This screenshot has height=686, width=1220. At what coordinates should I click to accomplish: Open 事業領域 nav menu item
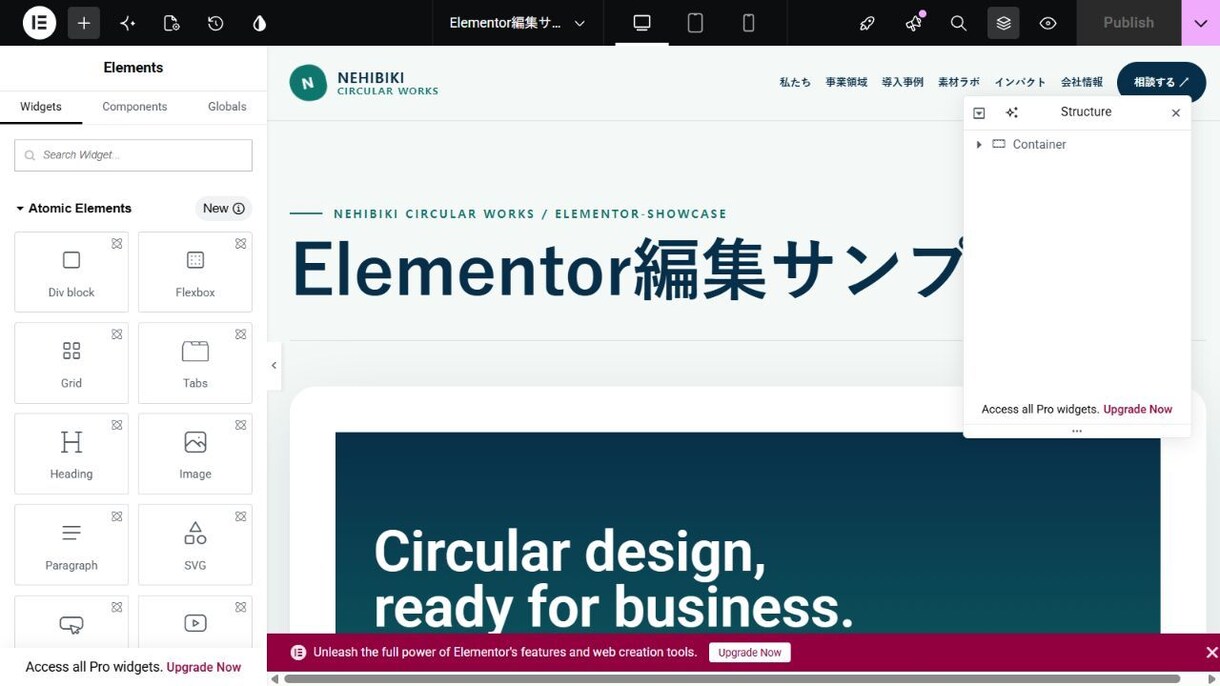[x=846, y=82]
